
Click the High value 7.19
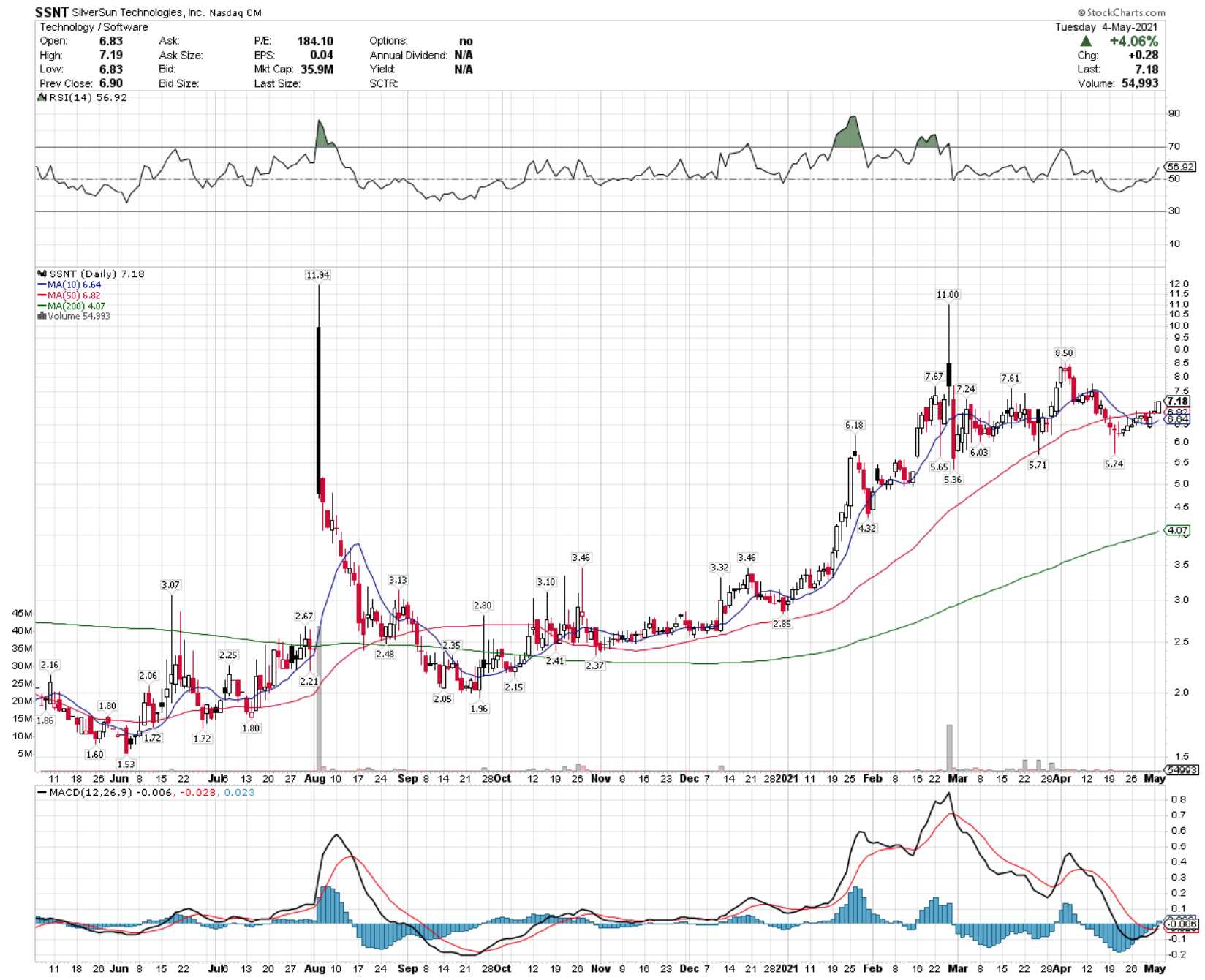click(111, 56)
